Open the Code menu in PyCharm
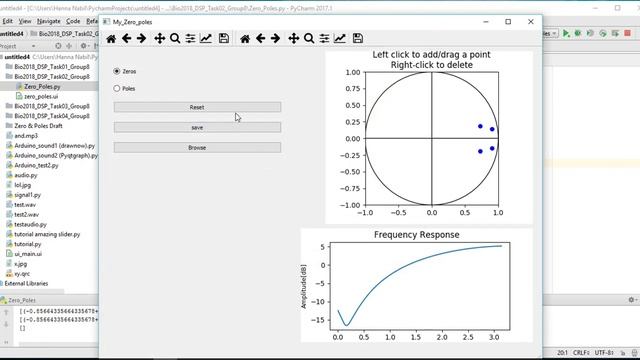 click(73, 21)
